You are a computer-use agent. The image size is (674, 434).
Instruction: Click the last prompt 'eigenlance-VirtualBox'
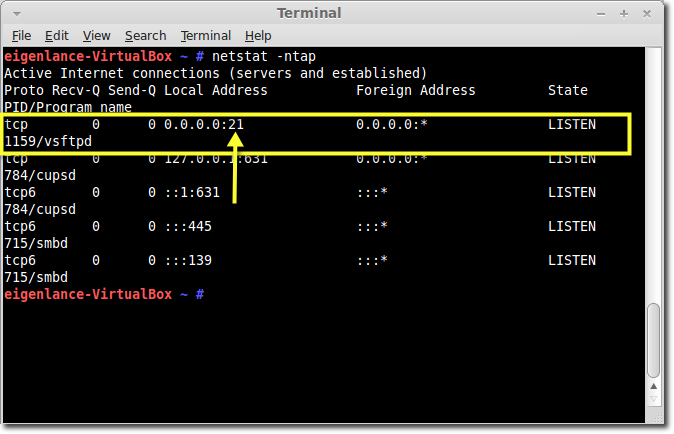point(88,294)
